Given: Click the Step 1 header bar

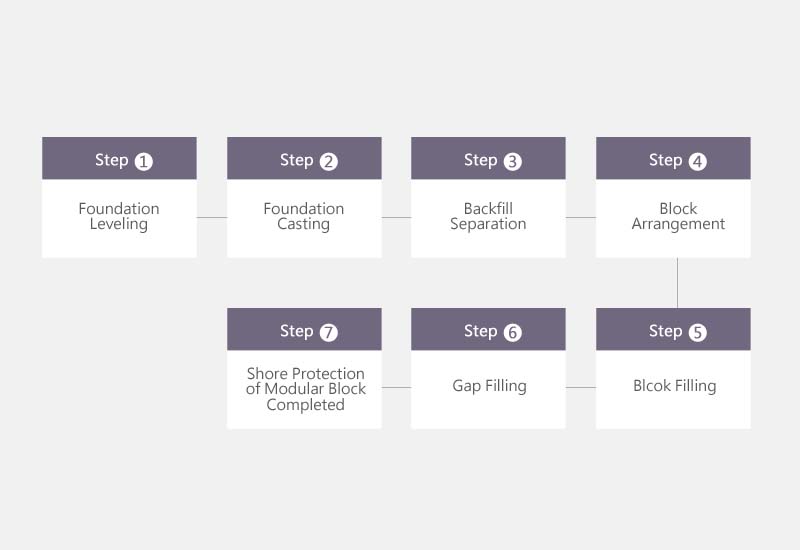Looking at the screenshot, I should click(119, 158).
